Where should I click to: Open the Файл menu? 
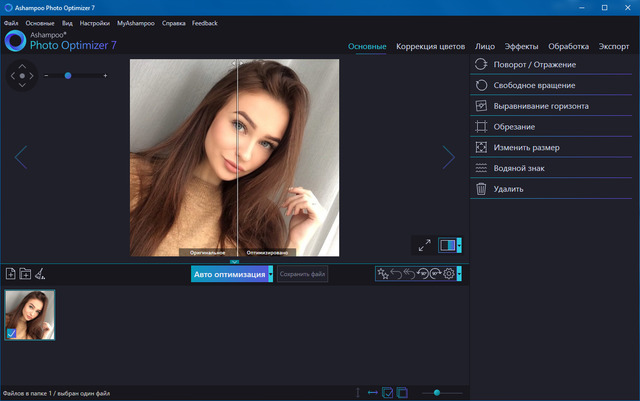click(11, 23)
